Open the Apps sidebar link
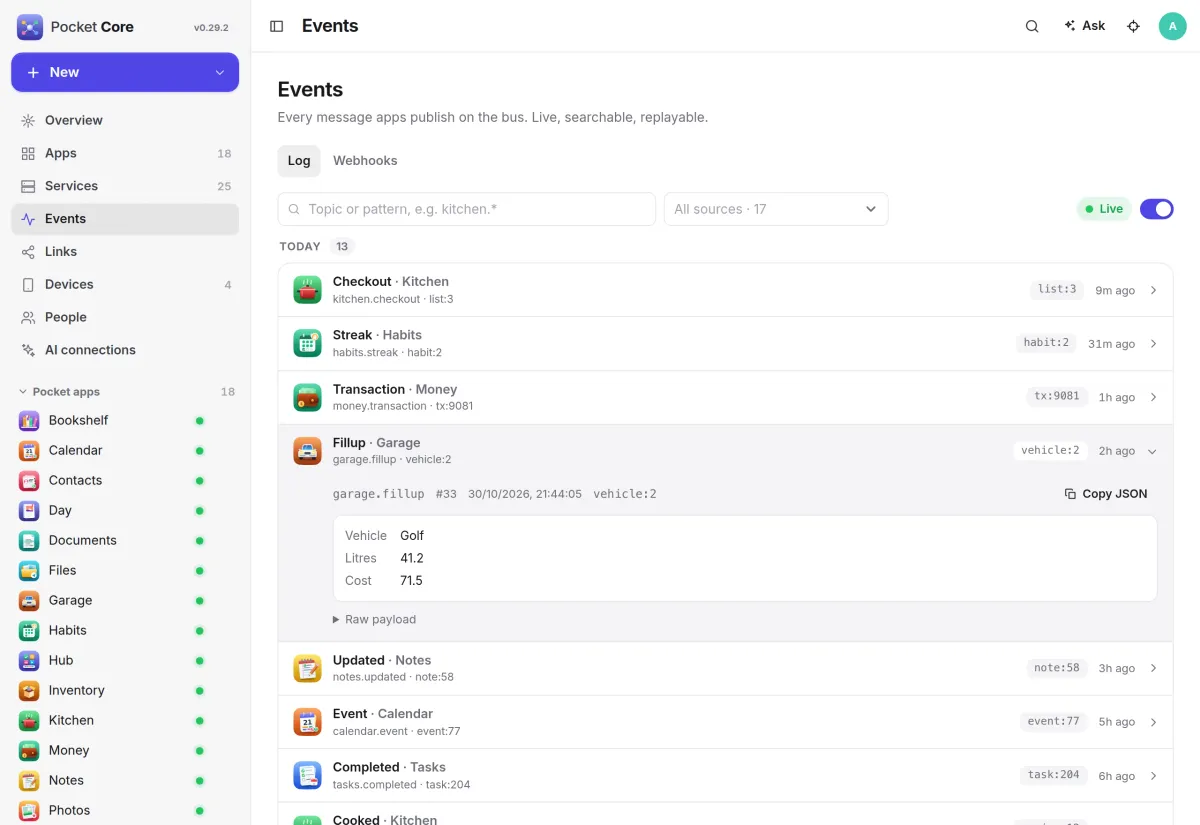The image size is (1200, 825). [x=125, y=153]
